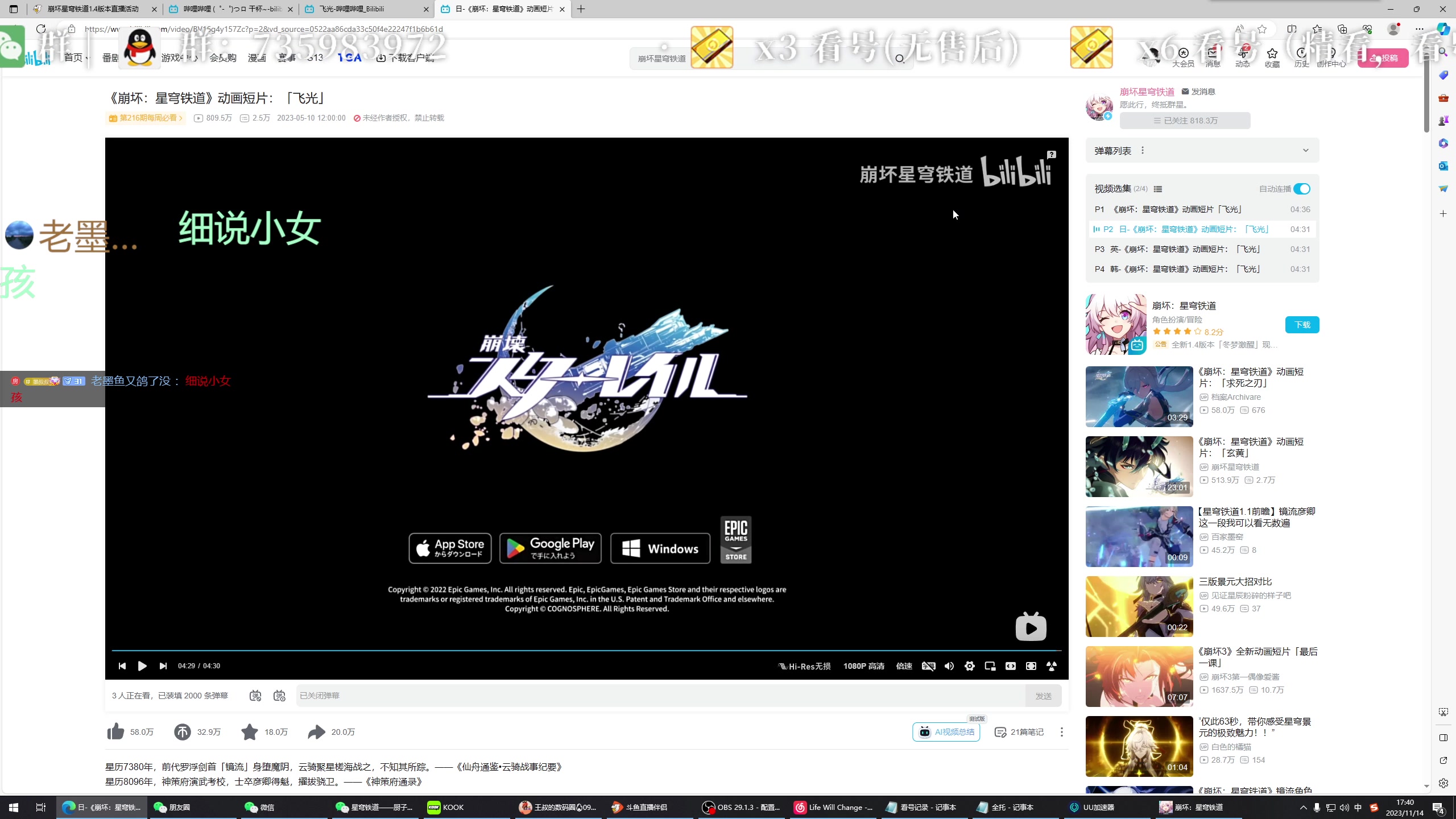Enter fullscreen via the last player icon
Screen dimensions: 1456x819
1052,666
